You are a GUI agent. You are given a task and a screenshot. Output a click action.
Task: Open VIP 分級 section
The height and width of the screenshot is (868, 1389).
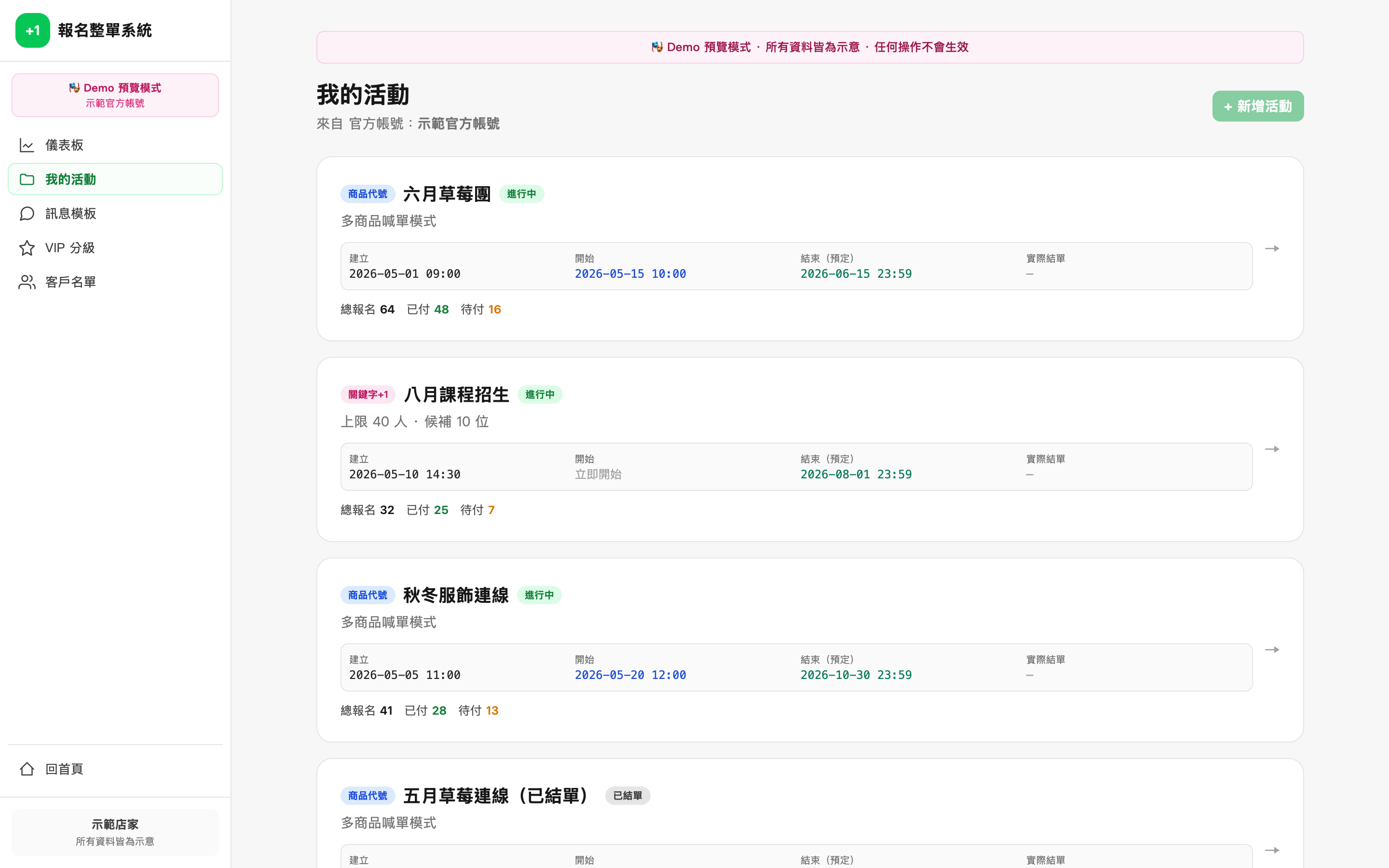115,248
